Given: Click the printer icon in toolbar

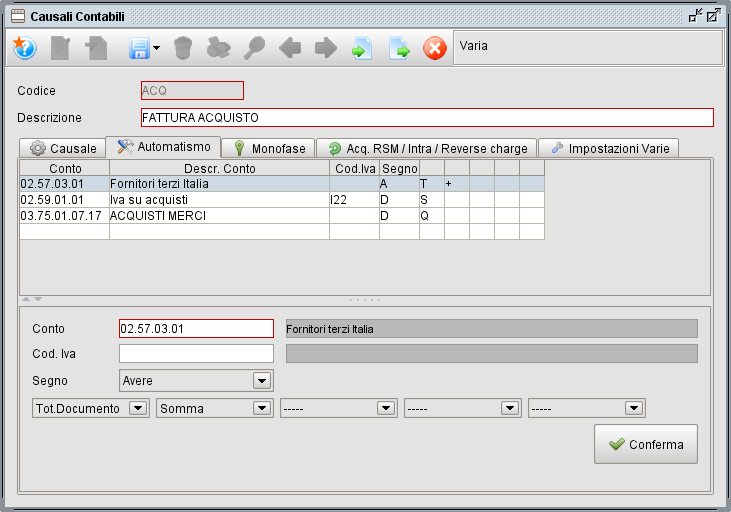Looking at the screenshot, I should 218,48.
